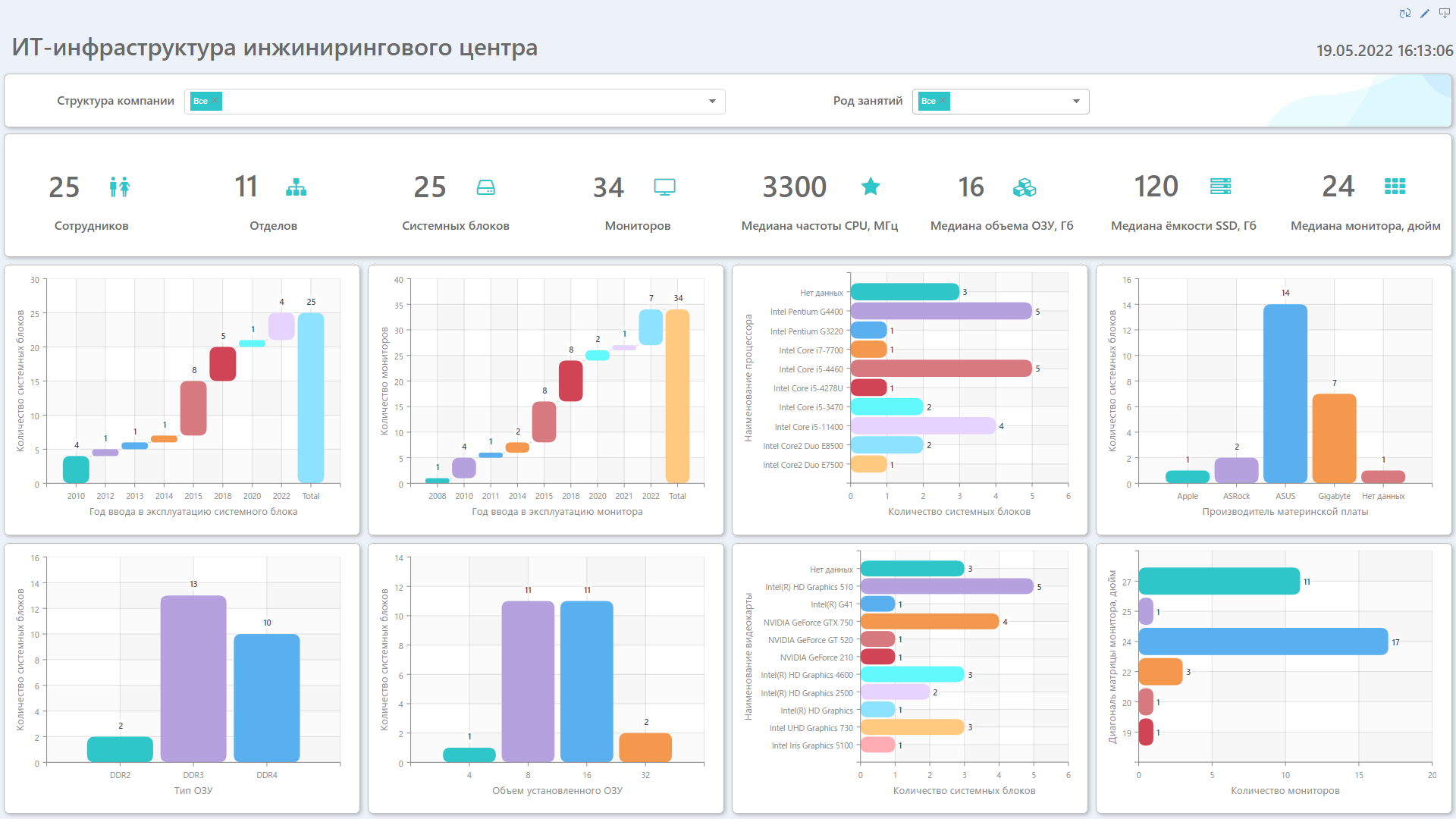The image size is (1456, 819).
Task: Select the DDR3 bar in RAM chart
Action: point(193,678)
